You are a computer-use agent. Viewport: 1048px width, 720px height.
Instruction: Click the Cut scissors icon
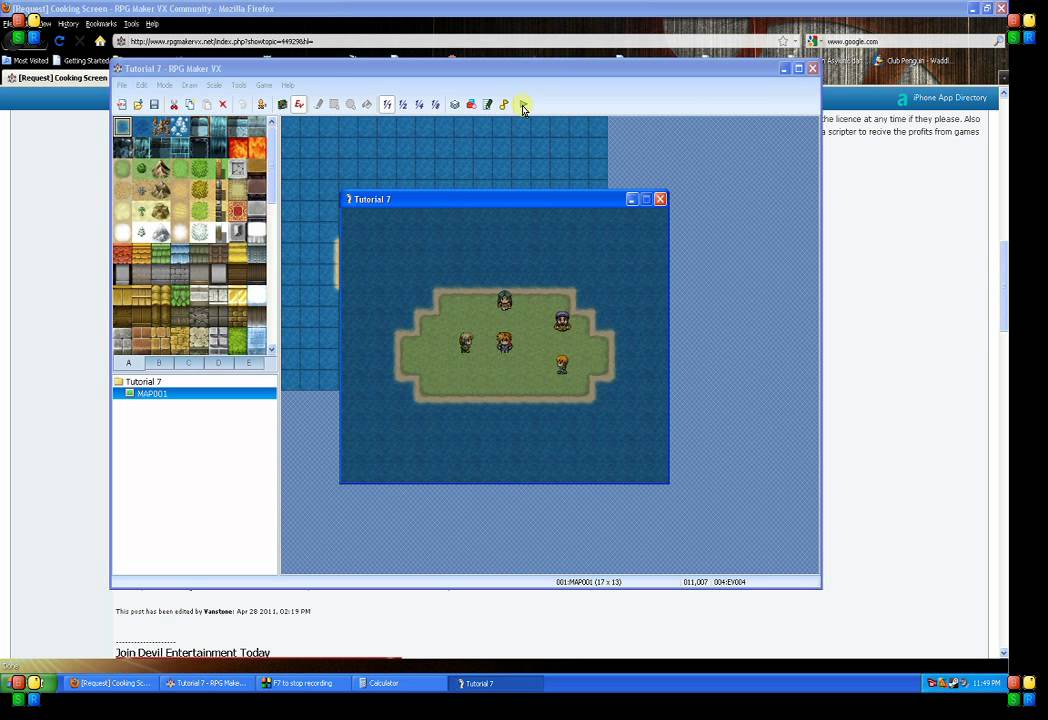click(x=174, y=105)
